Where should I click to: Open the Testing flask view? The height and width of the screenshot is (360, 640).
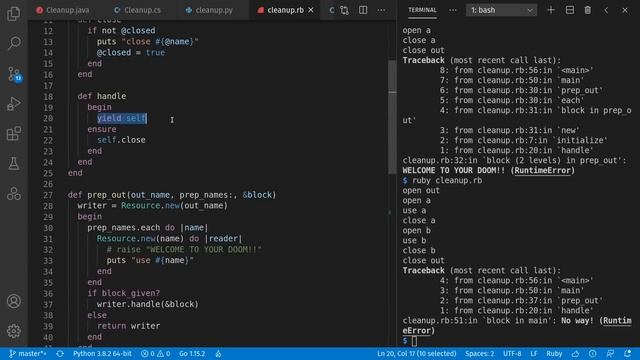tap(13, 163)
